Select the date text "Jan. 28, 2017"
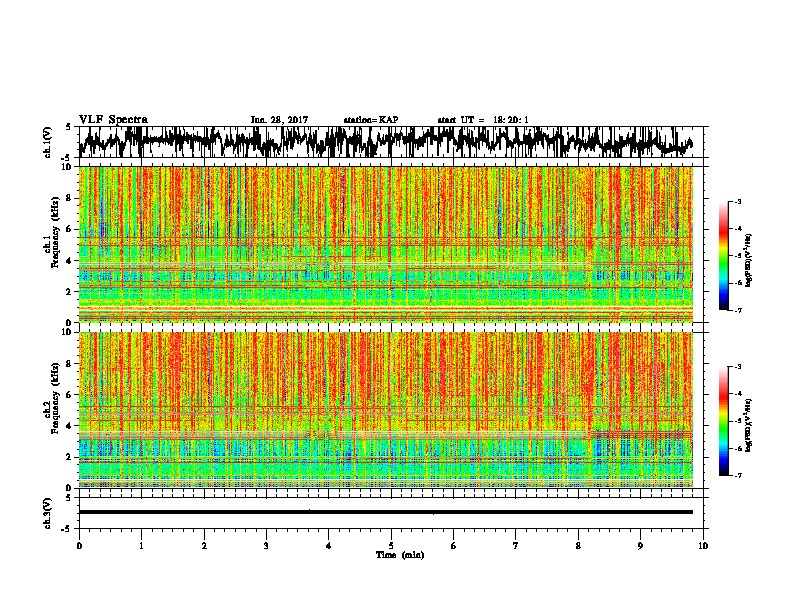792x612 pixels. 279,120
